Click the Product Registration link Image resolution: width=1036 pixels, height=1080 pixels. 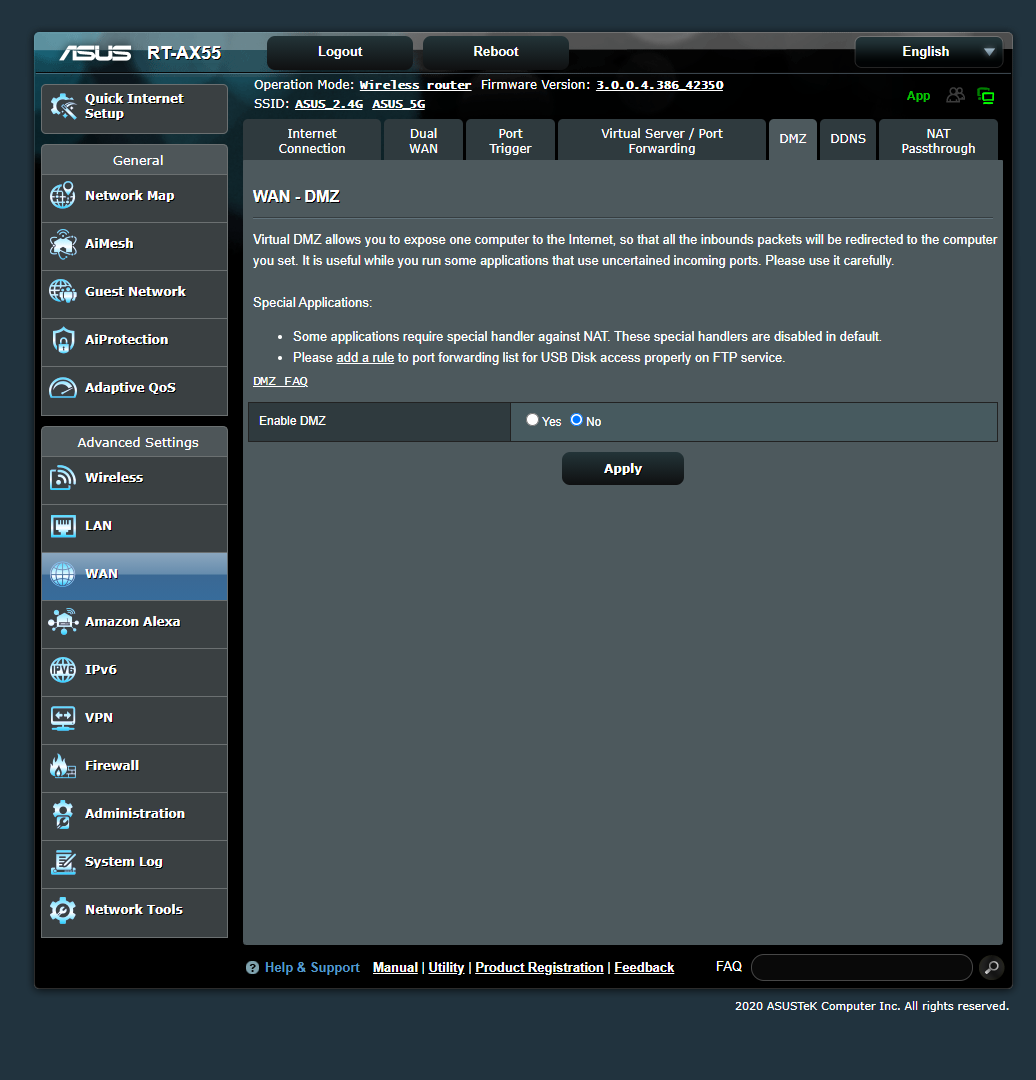click(x=539, y=968)
